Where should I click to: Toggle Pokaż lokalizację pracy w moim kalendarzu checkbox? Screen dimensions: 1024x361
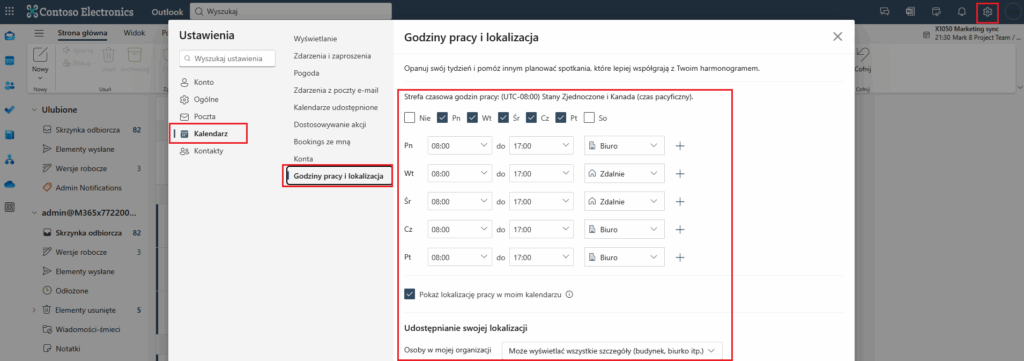coord(409,294)
